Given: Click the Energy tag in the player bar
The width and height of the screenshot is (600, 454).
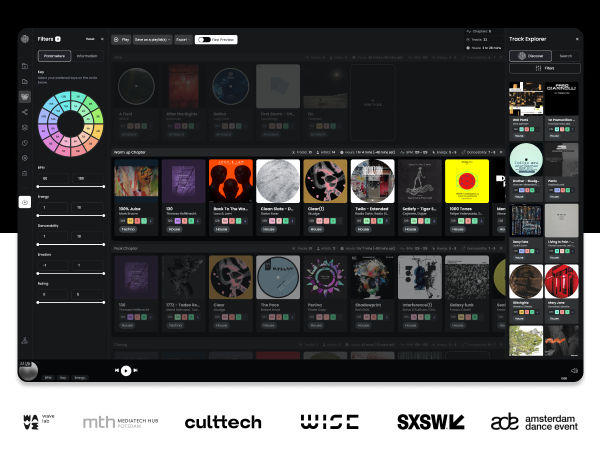Looking at the screenshot, I should pos(80,377).
